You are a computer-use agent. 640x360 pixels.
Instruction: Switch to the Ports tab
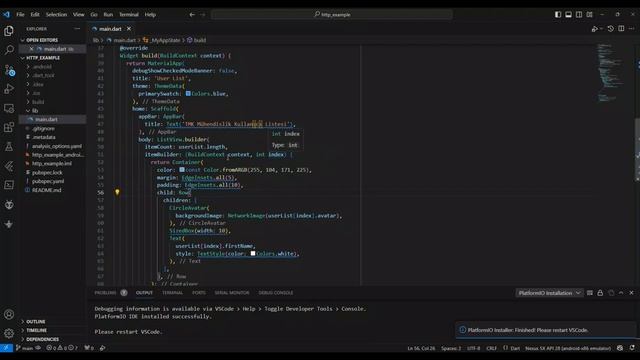tap(199, 293)
